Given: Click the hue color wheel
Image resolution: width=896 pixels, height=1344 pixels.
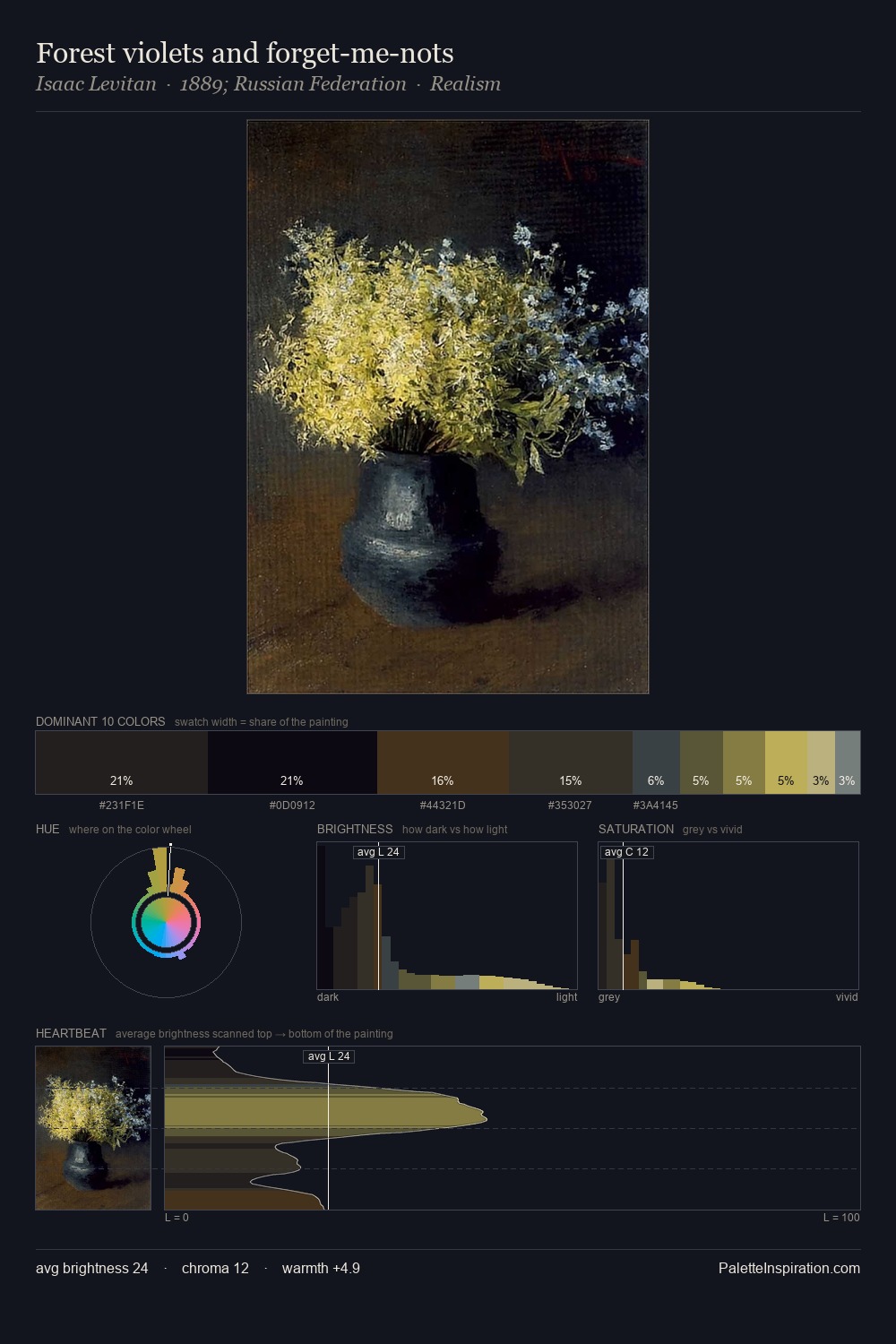Looking at the screenshot, I should pyautogui.click(x=166, y=922).
